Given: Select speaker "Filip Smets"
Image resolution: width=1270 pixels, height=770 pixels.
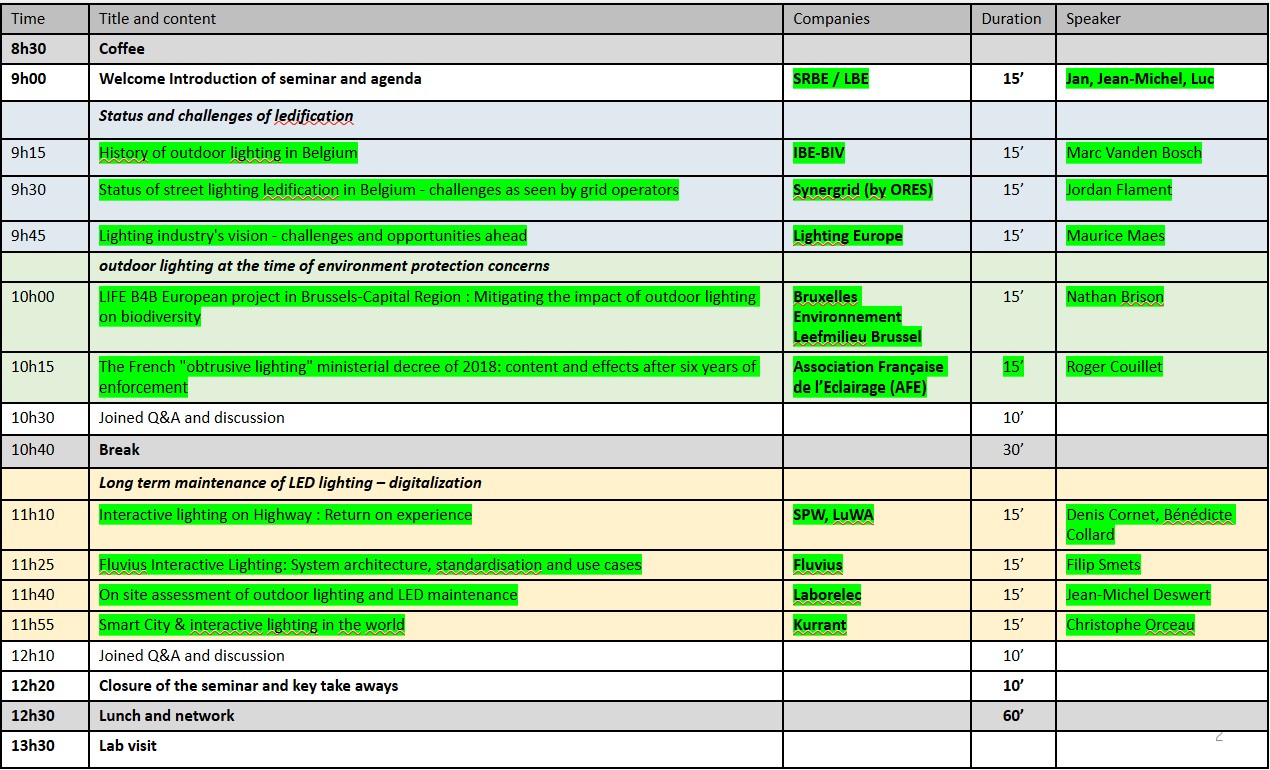Looking at the screenshot, I should click(x=1103, y=565).
